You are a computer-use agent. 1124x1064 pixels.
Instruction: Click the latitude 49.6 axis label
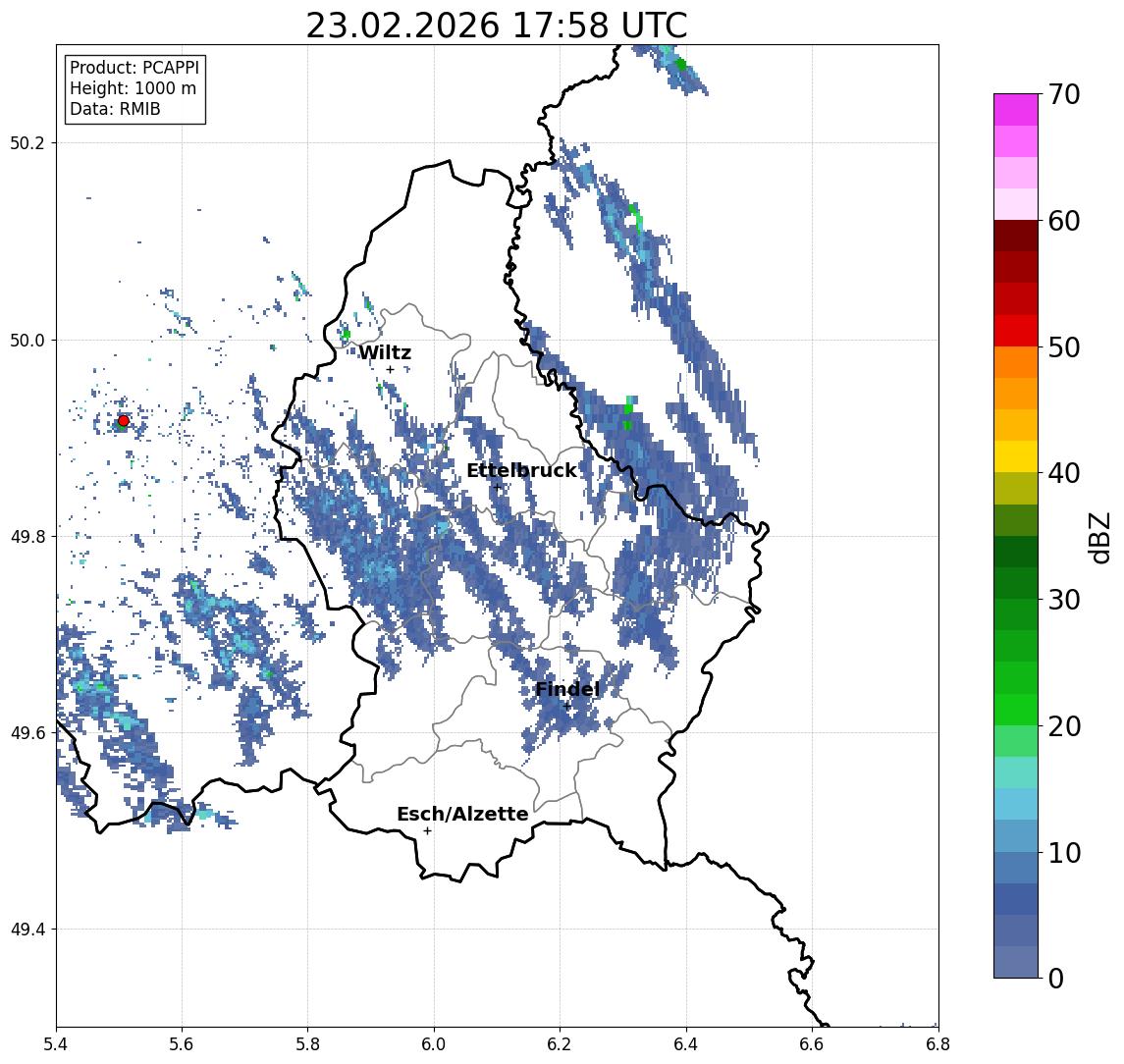[x=27, y=733]
